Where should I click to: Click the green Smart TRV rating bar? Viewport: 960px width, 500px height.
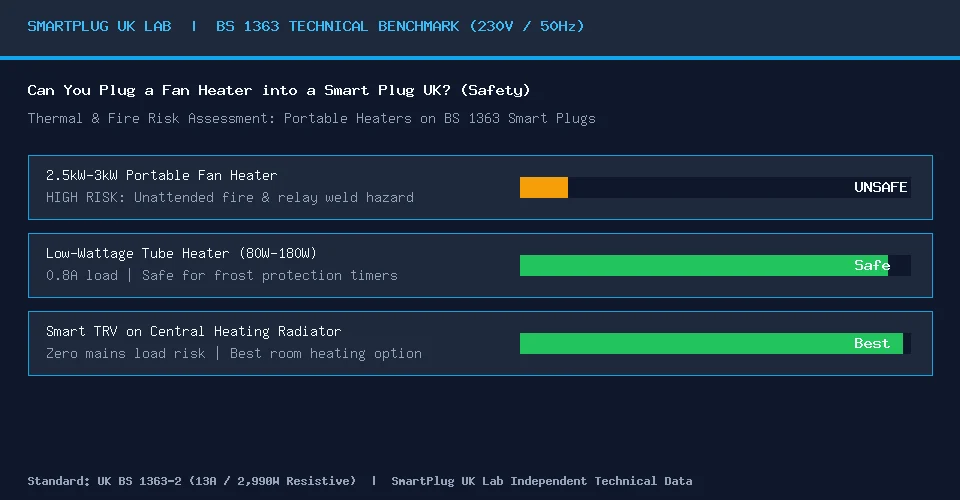(x=711, y=343)
